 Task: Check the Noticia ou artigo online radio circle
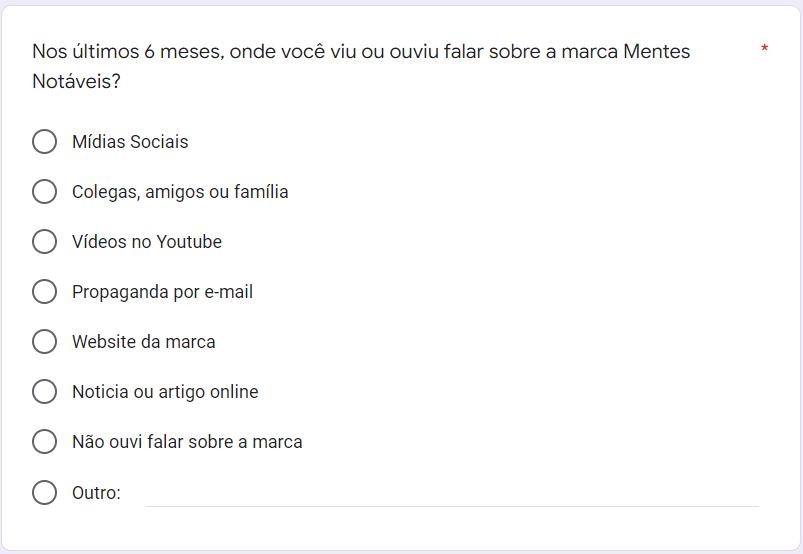[45, 392]
